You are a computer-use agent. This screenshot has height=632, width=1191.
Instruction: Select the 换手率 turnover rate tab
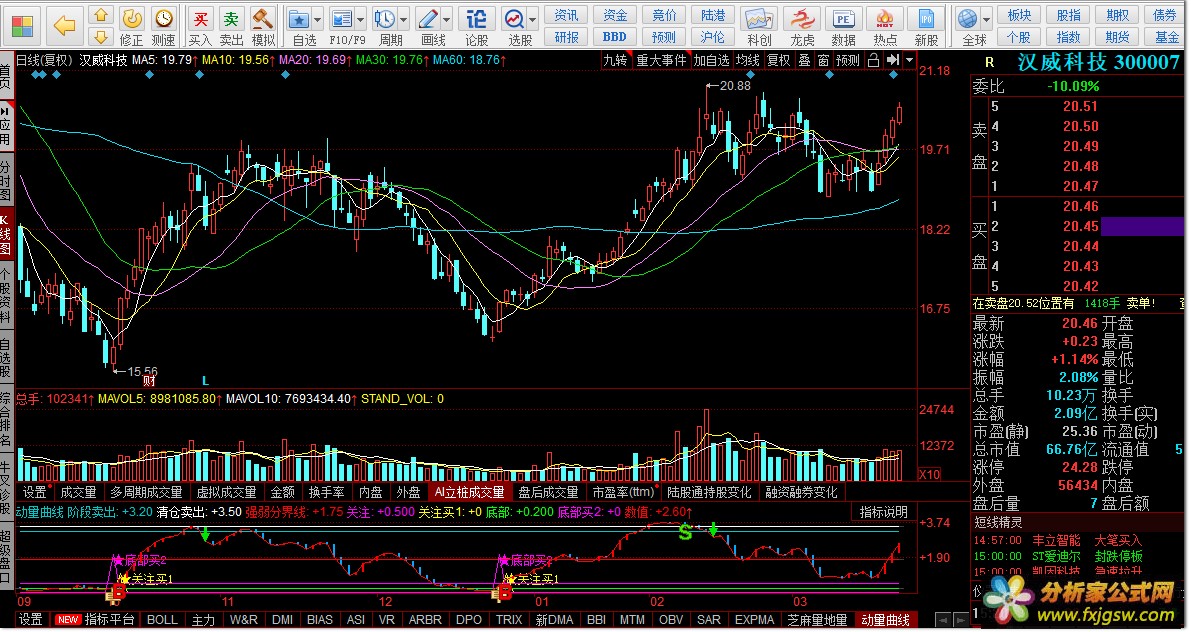tap(327, 492)
